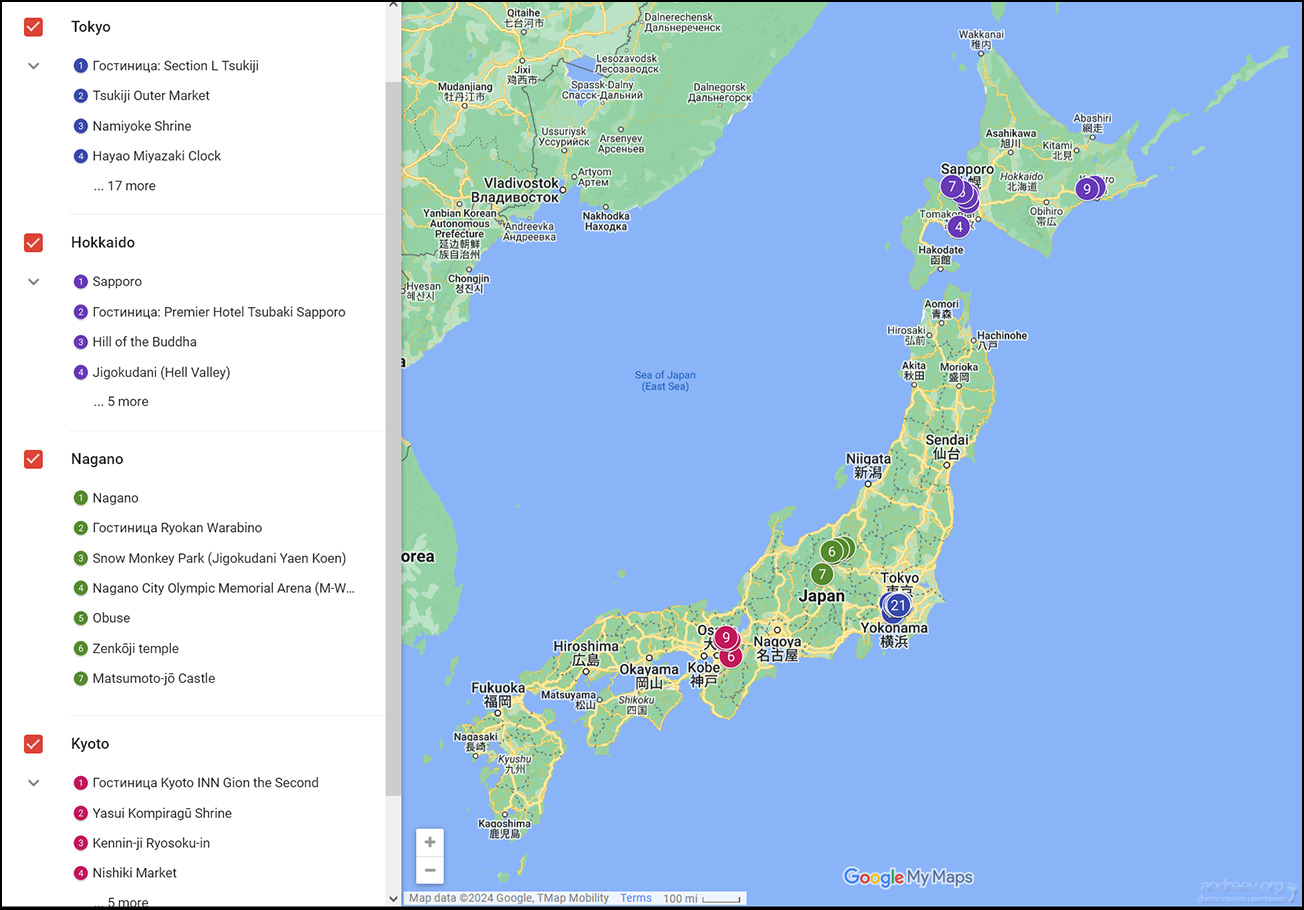The width and height of the screenshot is (1304, 910).
Task: Select Tsukiji Outer Market from Tokyo list
Action: (149, 96)
